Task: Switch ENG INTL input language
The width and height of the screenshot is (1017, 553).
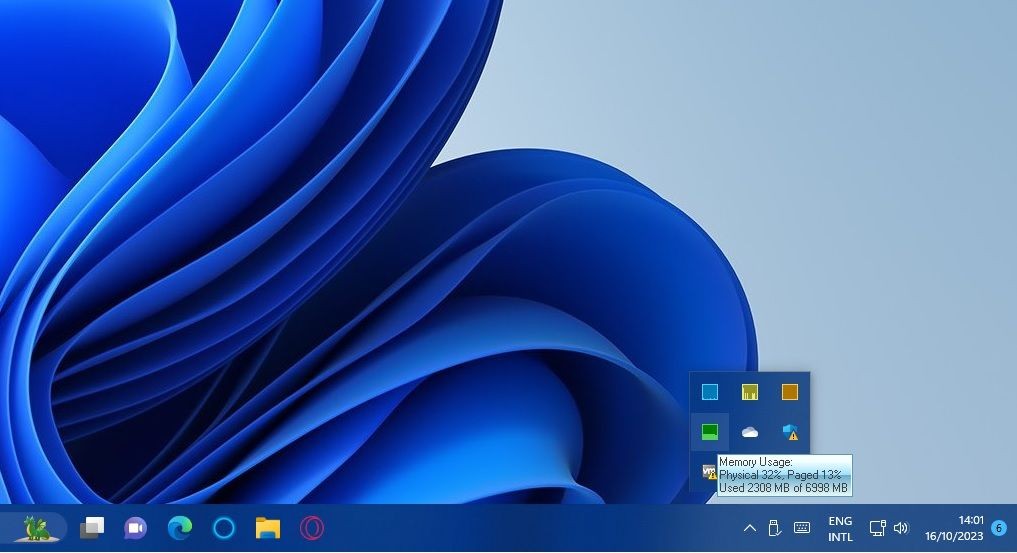Action: click(840, 528)
